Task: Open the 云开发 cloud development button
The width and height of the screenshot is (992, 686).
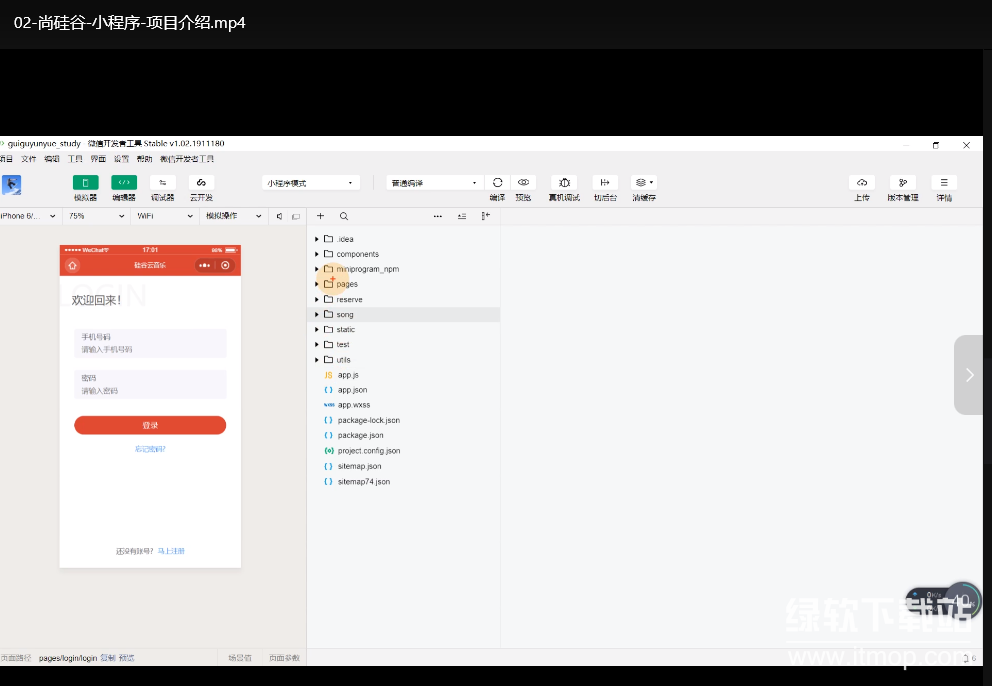Action: [x=201, y=183]
